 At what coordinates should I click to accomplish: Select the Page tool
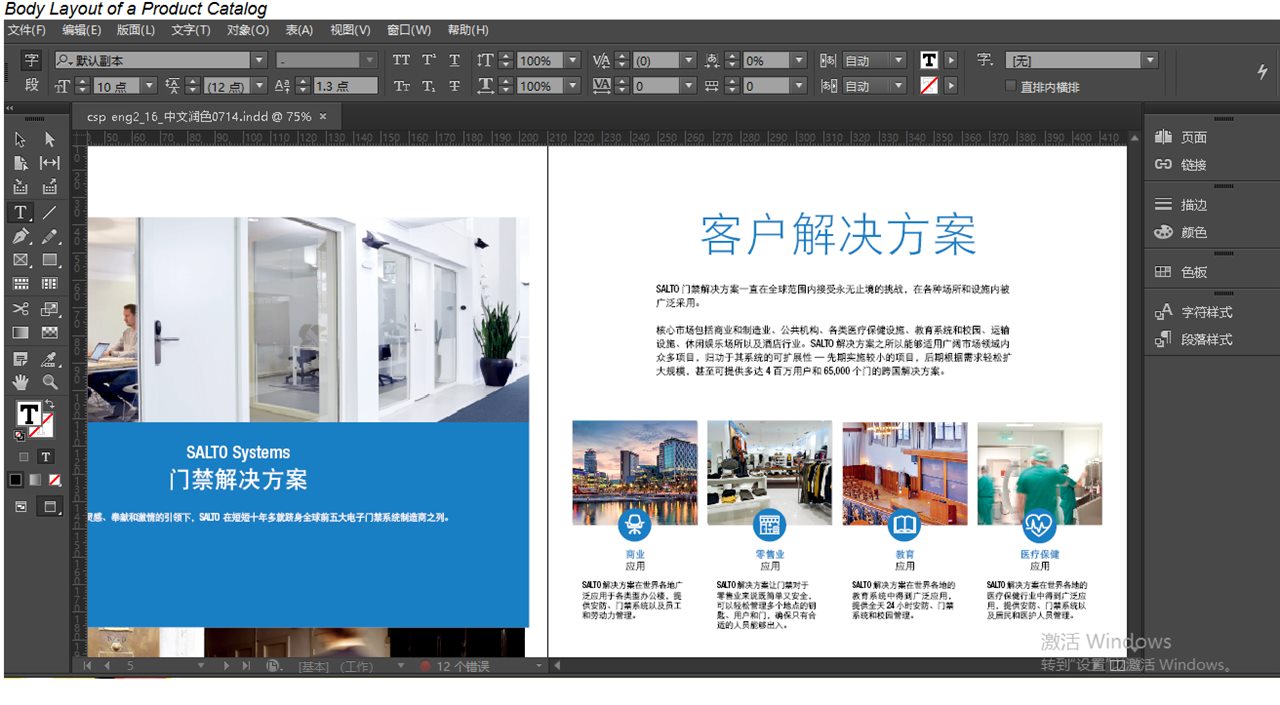(20, 163)
